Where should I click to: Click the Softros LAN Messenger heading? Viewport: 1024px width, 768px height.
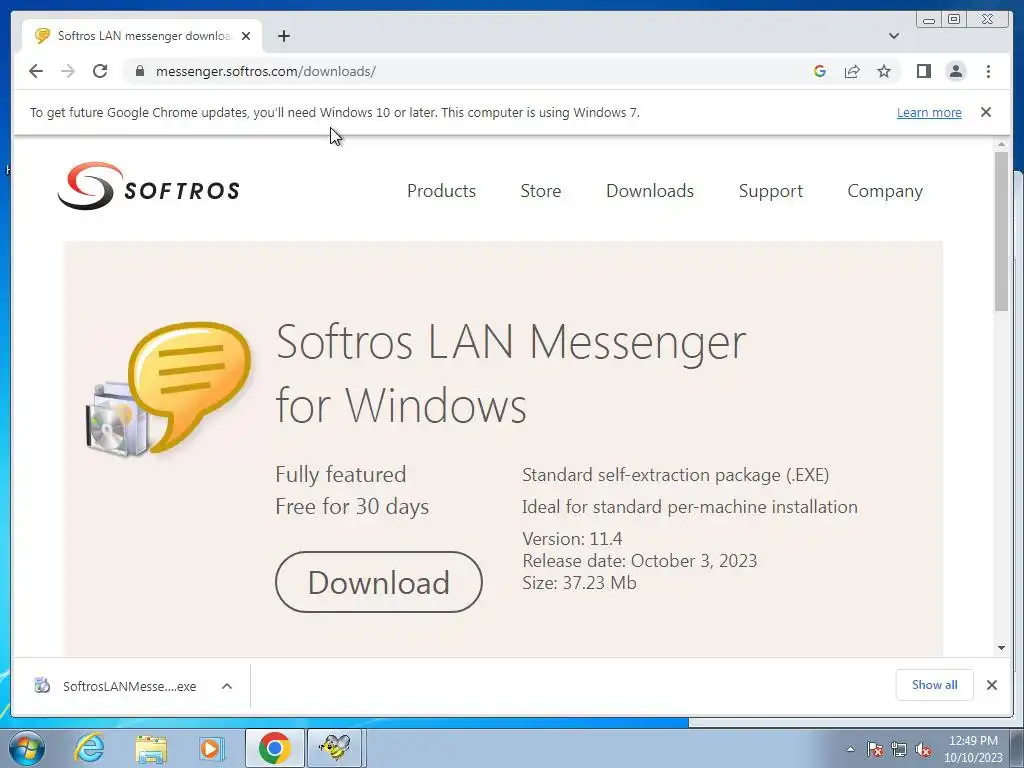(x=511, y=373)
